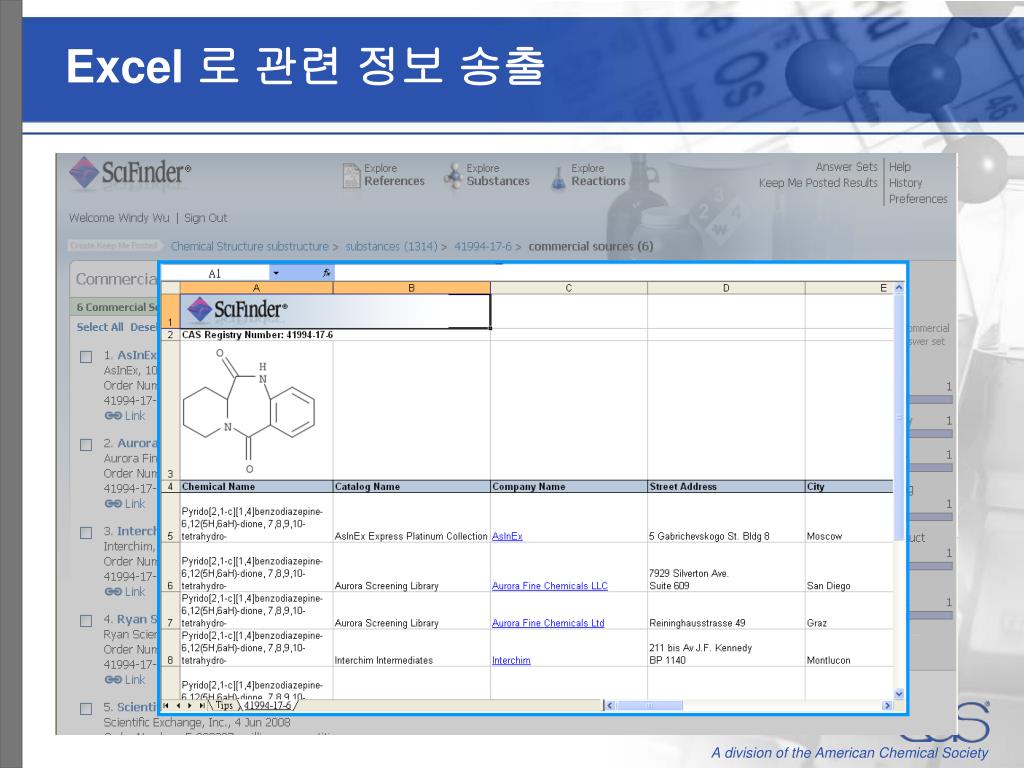The height and width of the screenshot is (768, 1024).
Task: Click the chain link icon under Interchim entry
Action: (x=112, y=592)
